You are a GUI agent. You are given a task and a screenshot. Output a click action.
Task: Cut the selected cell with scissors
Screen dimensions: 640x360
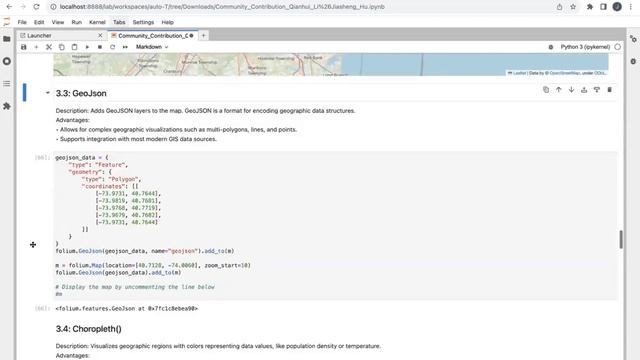49,47
